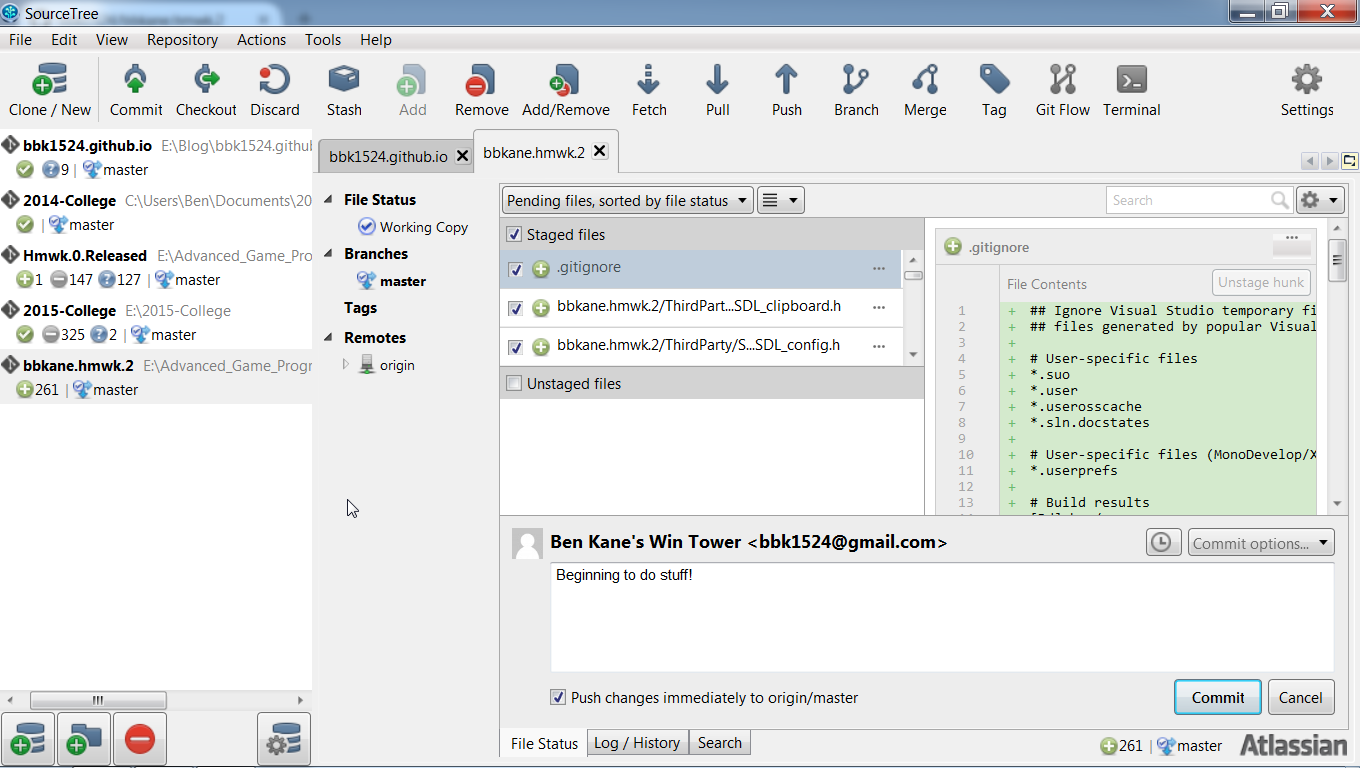1360x768 pixels.
Task: Uncheck the .gitignore staged file checkbox
Action: (516, 269)
